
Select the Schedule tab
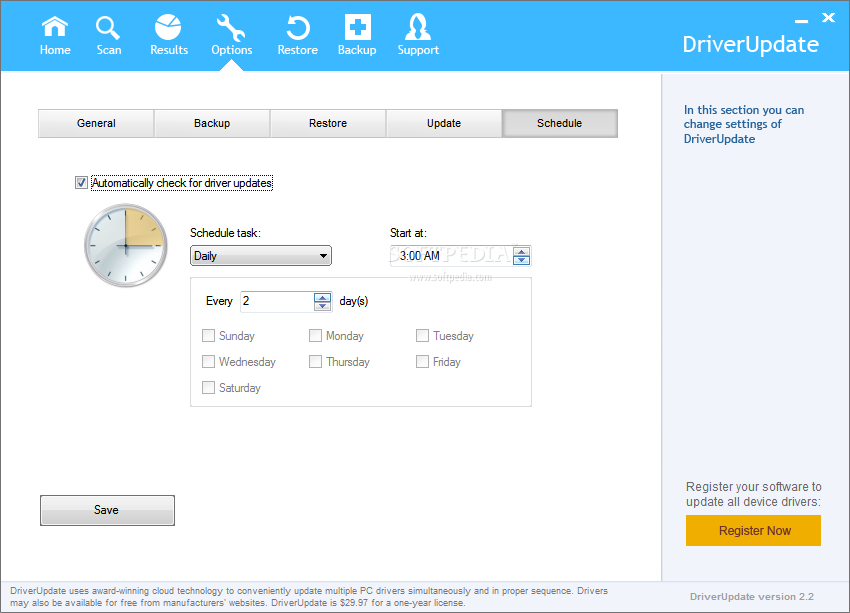click(x=559, y=123)
